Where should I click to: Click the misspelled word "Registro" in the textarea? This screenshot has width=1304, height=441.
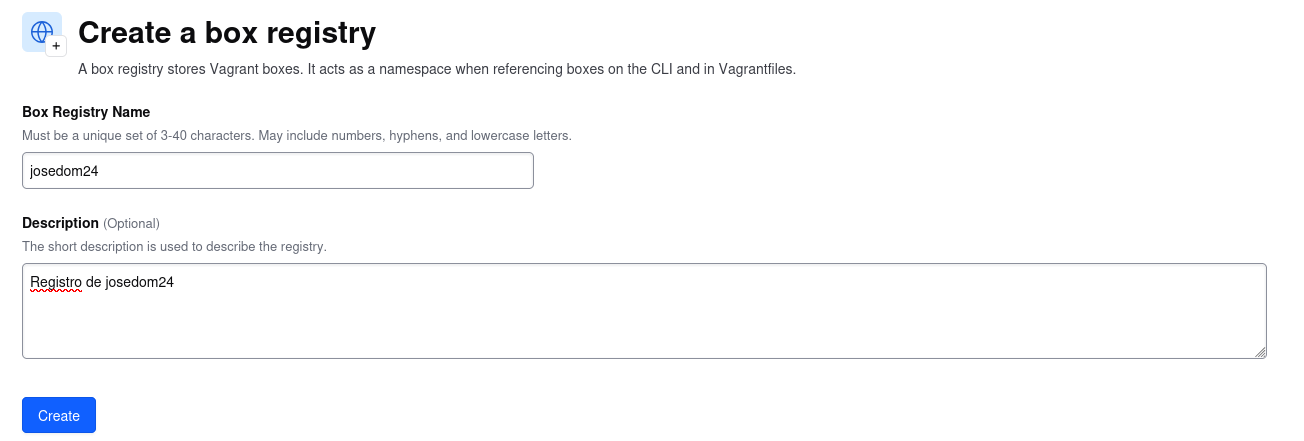point(56,283)
